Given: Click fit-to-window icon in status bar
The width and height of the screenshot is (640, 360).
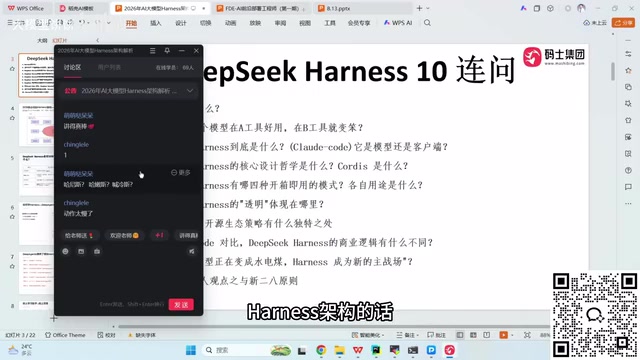Looking at the screenshot, I should tap(527, 335).
